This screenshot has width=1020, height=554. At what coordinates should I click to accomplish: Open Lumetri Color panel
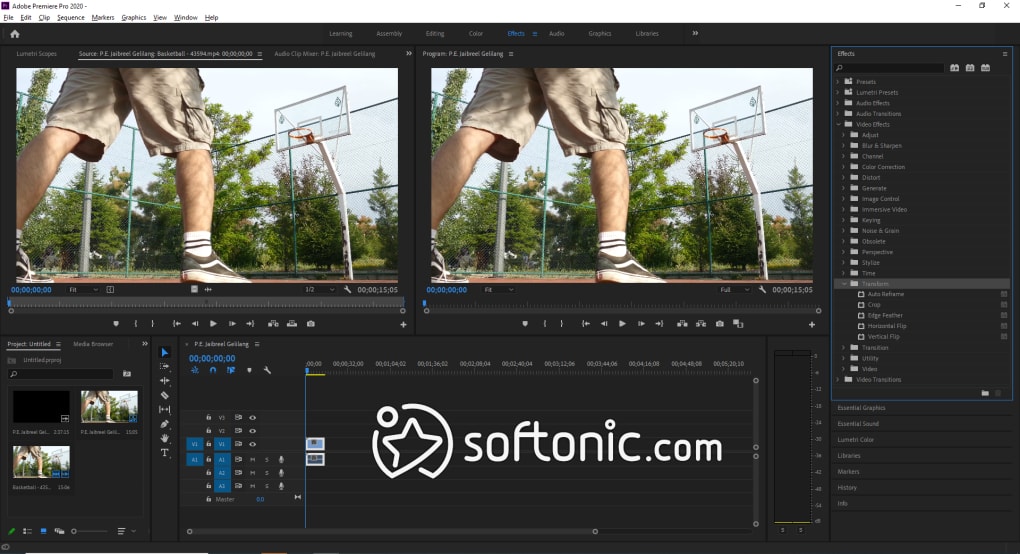[x=855, y=440]
